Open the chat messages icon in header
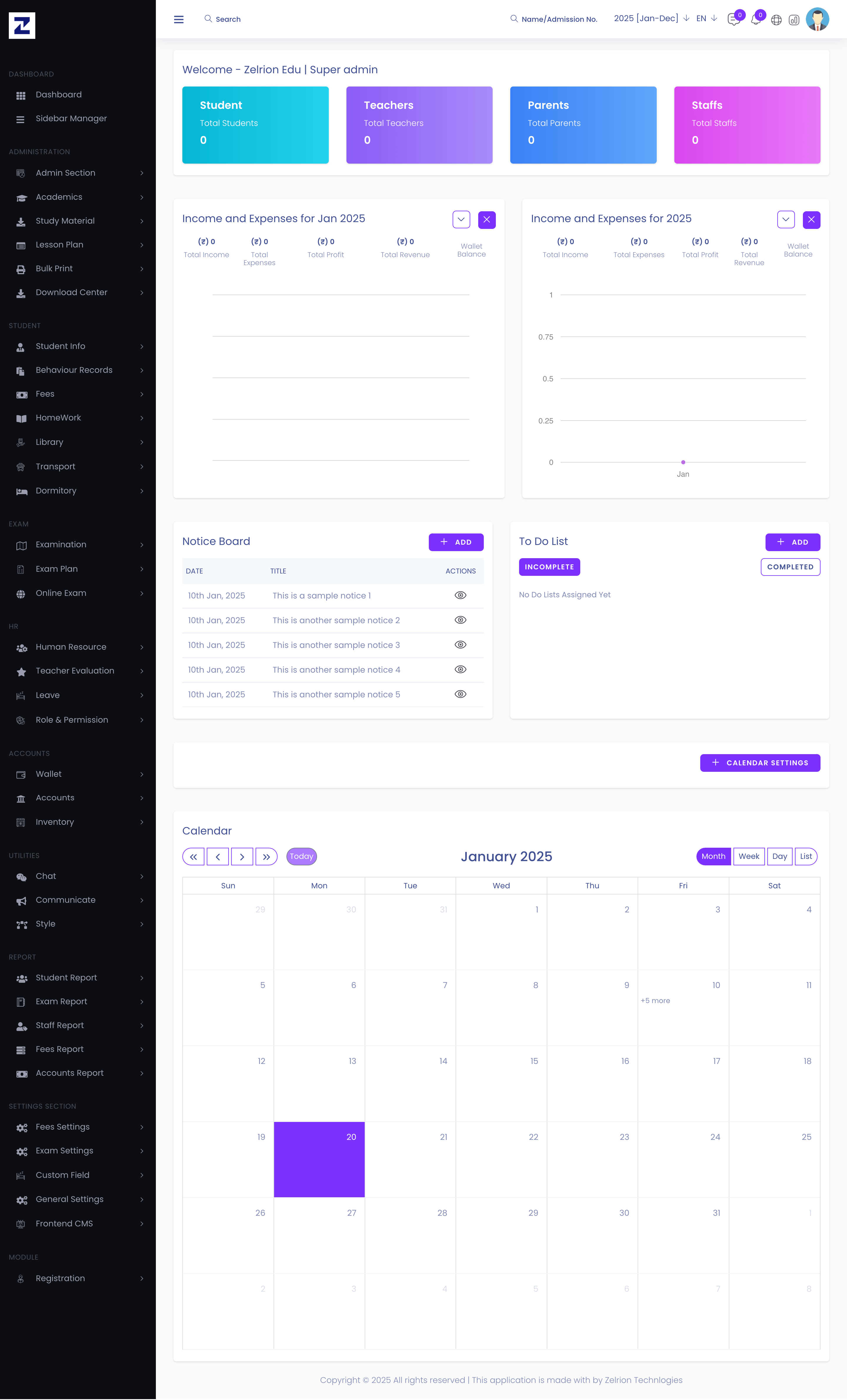The height and width of the screenshot is (1400, 847). click(x=733, y=20)
